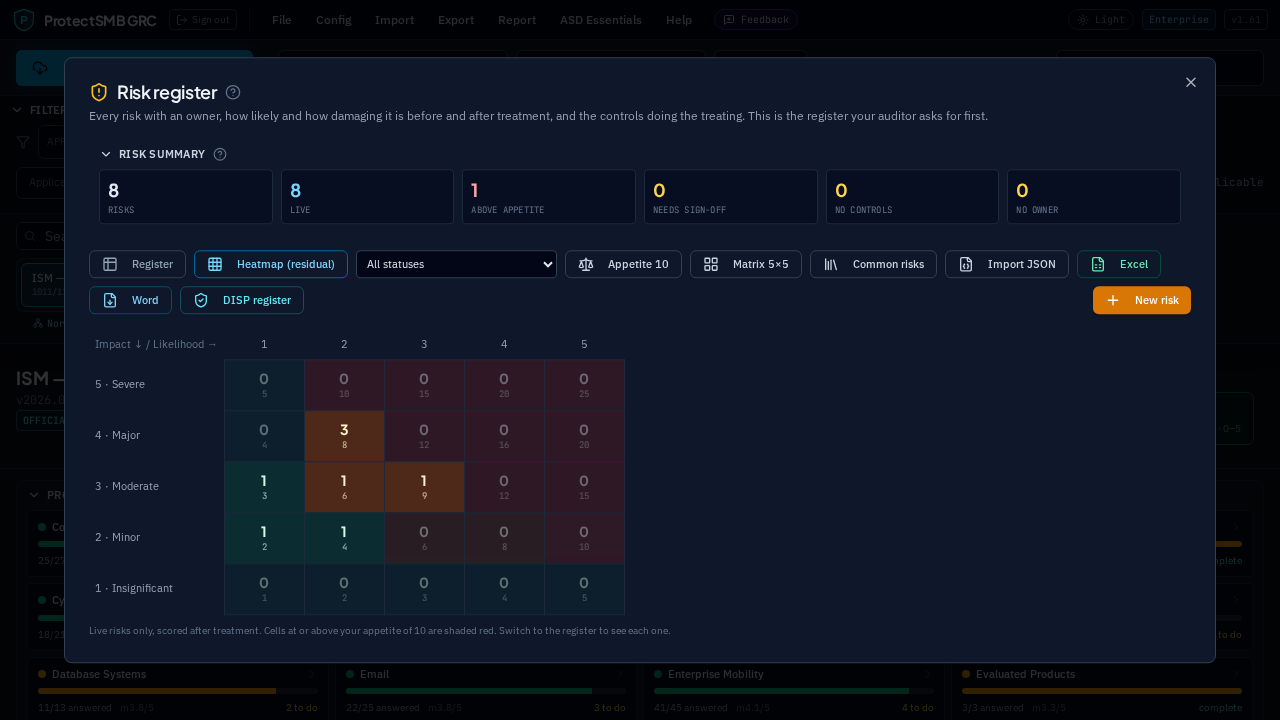1280x720 pixels.
Task: Open the DISP register shield button
Action: coord(242,300)
